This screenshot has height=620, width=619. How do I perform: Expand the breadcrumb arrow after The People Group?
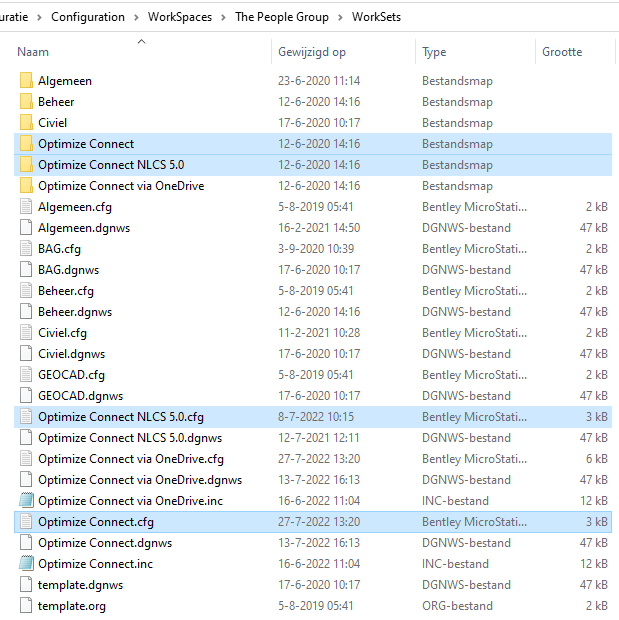[340, 17]
